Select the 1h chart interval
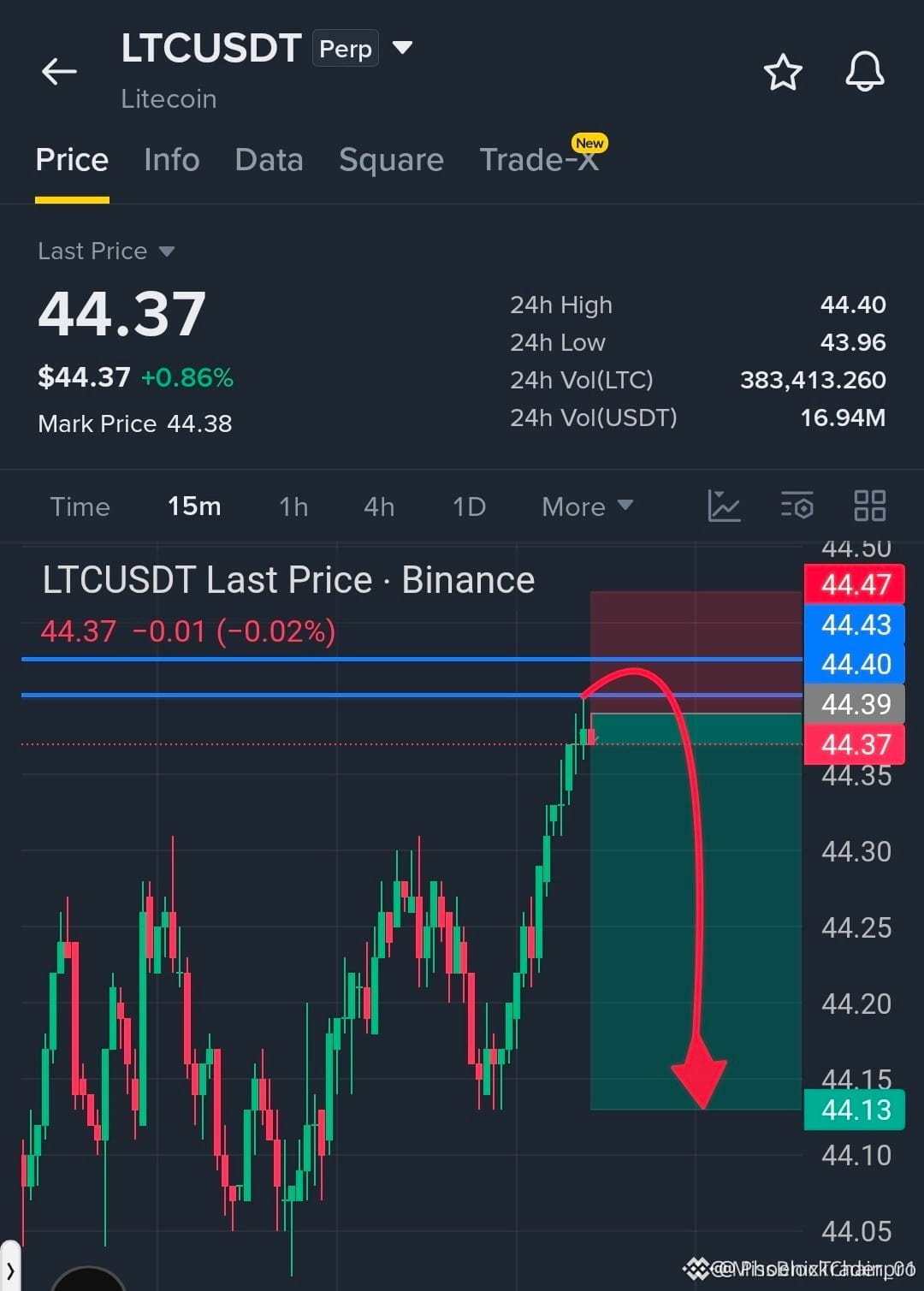924x1291 pixels. click(x=293, y=506)
